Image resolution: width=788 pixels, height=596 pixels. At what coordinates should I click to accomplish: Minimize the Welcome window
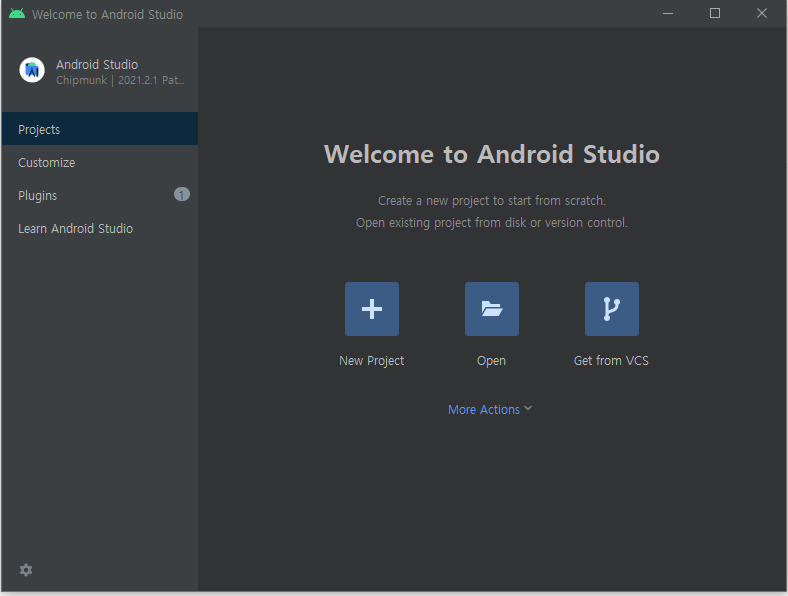click(x=668, y=14)
